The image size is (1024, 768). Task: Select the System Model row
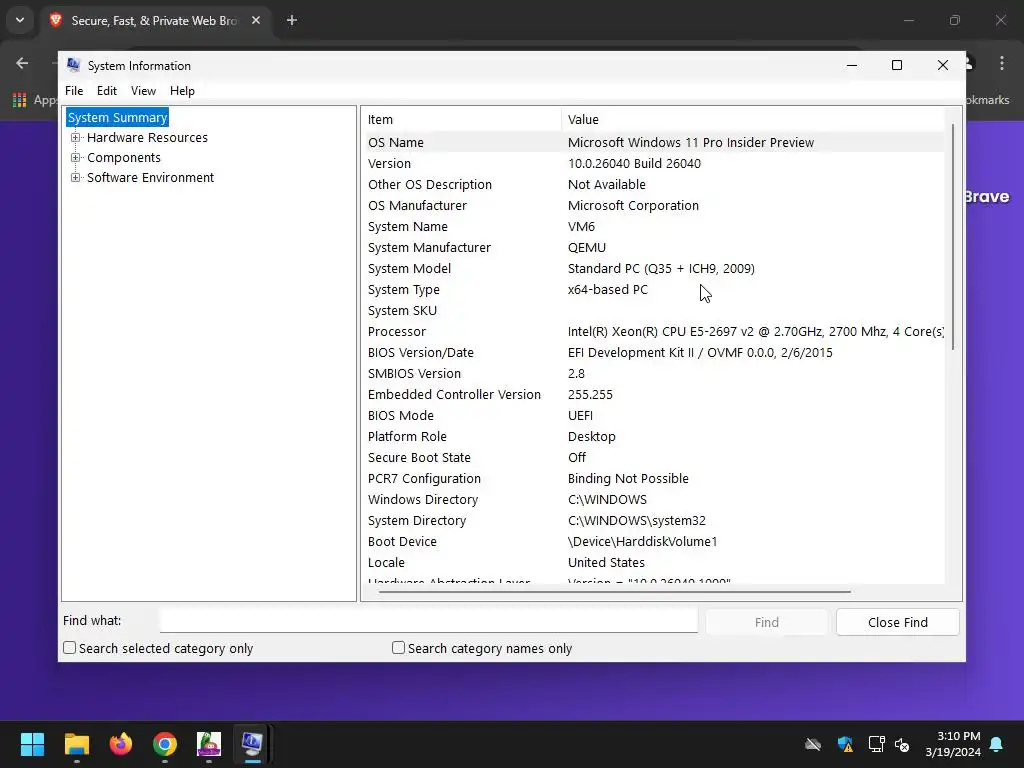pos(654,268)
